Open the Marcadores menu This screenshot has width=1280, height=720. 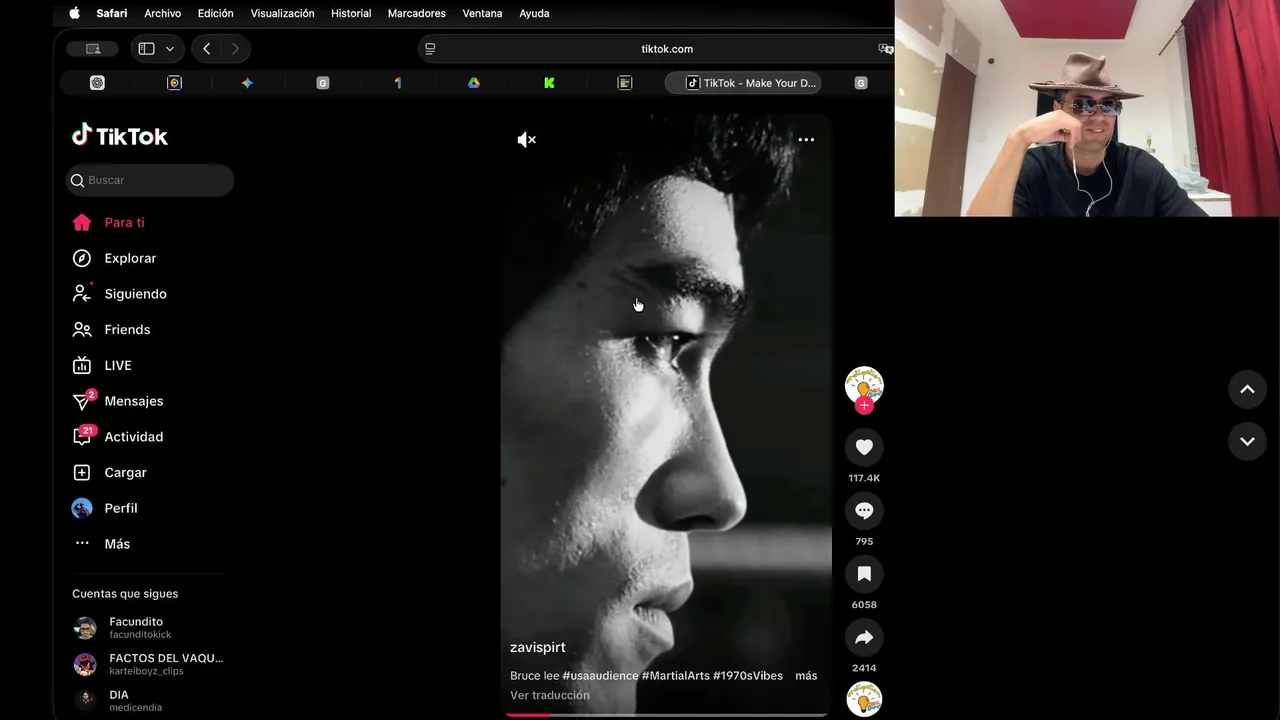417,13
